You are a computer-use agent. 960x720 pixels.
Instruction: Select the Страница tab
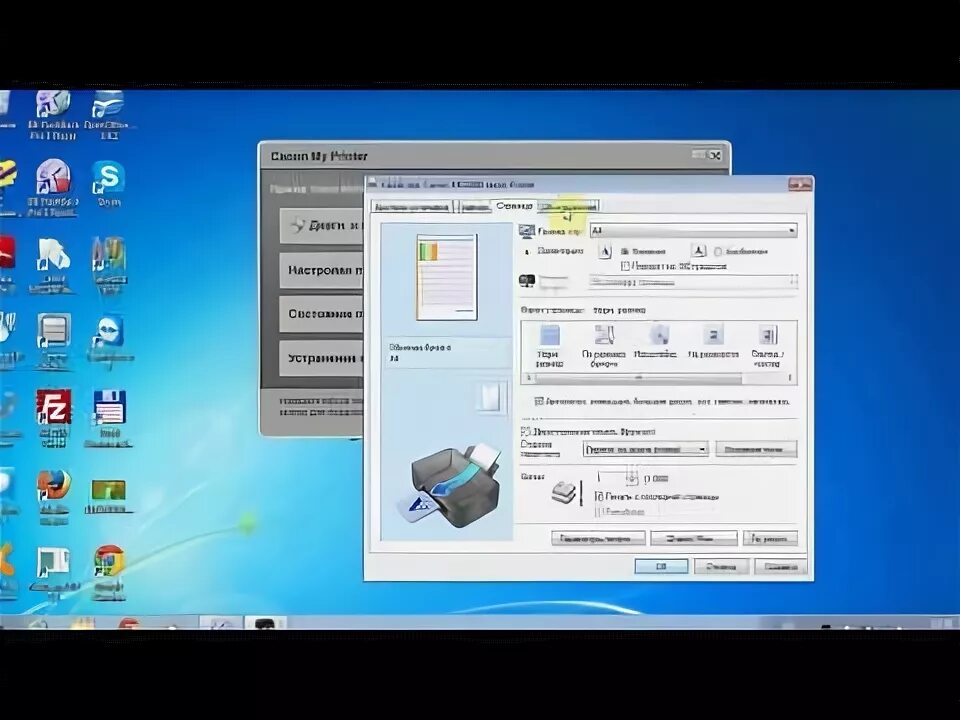[x=514, y=206]
